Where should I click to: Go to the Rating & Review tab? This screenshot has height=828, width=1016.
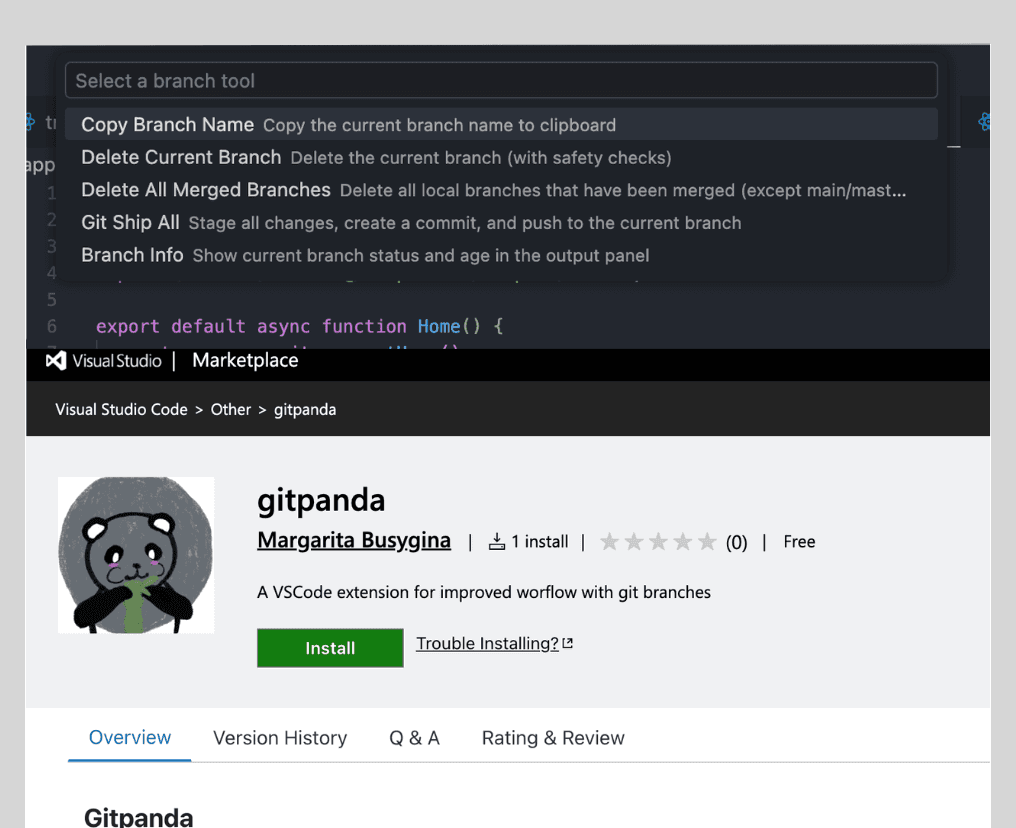[x=552, y=737]
